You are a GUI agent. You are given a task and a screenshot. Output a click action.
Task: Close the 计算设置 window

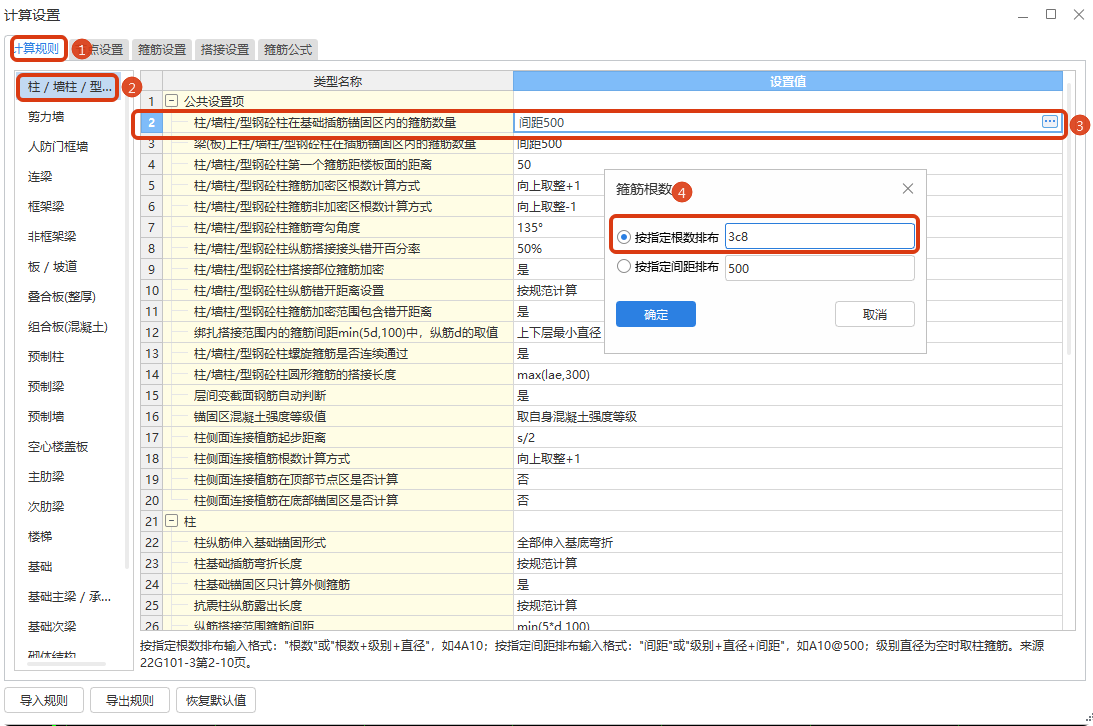[x=1078, y=15]
